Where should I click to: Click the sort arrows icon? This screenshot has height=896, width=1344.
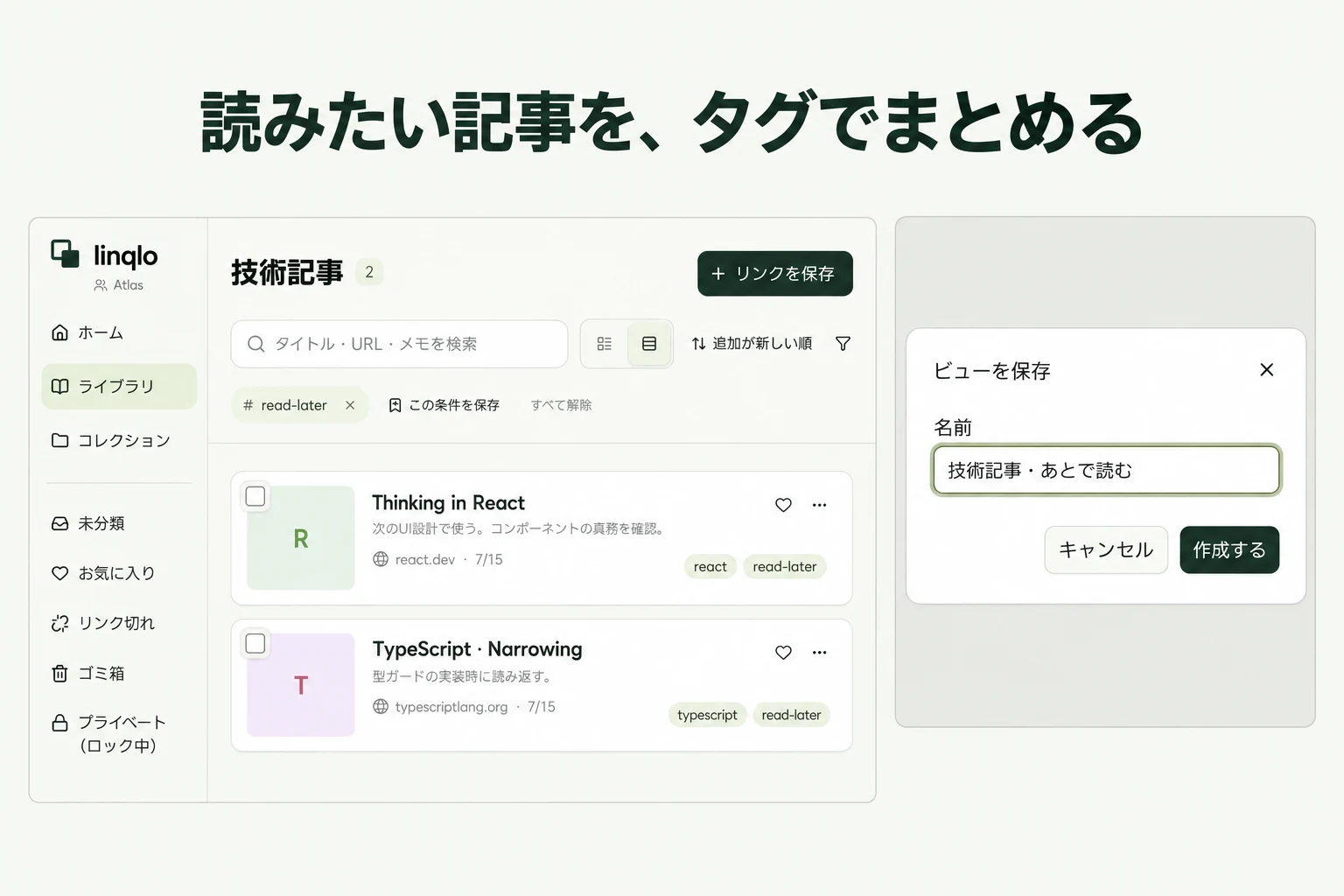(698, 344)
